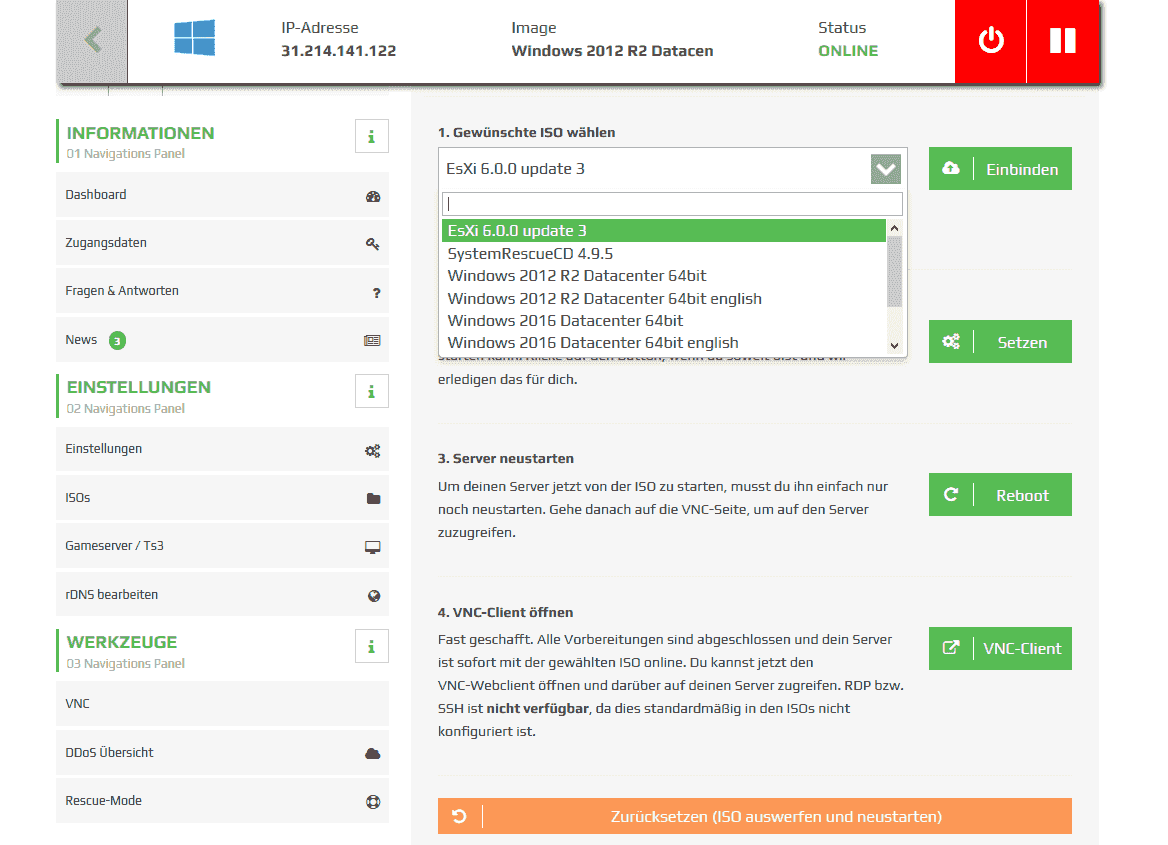1168x845 pixels.
Task: Click the INFORMATIONEN section heading
Action: coord(140,133)
